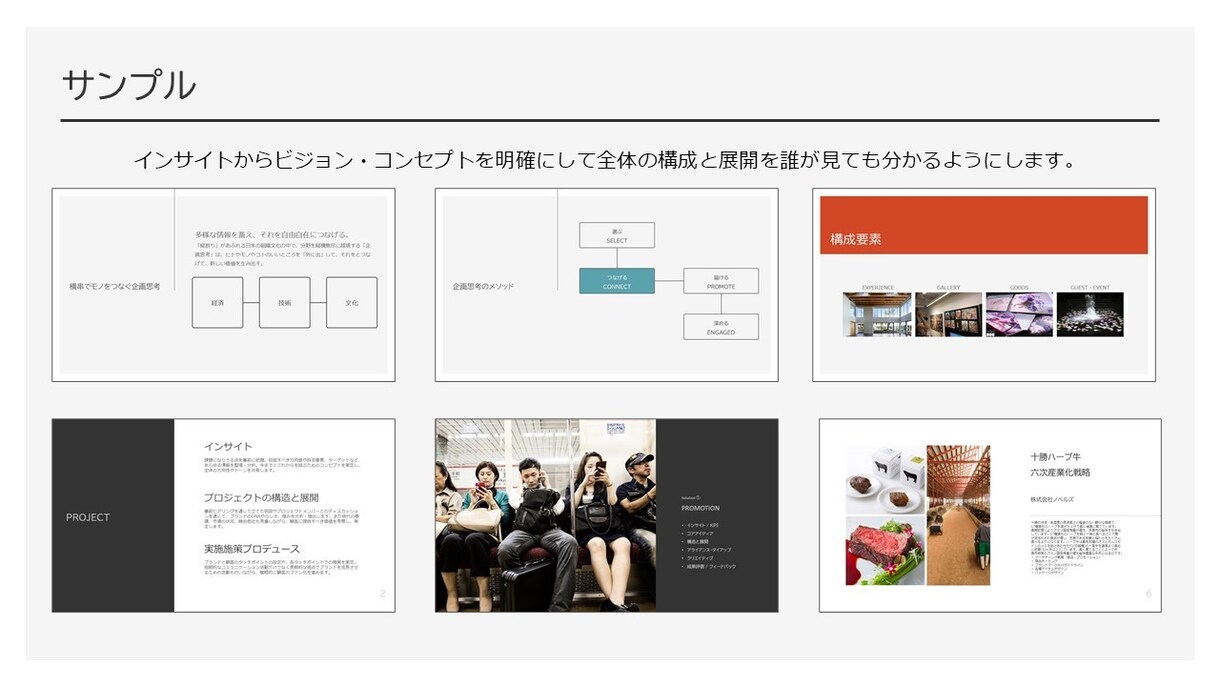Screen dimensions: 1220x686
Task: Click the PROJECT label on dark sidebar
Action: 88,518
